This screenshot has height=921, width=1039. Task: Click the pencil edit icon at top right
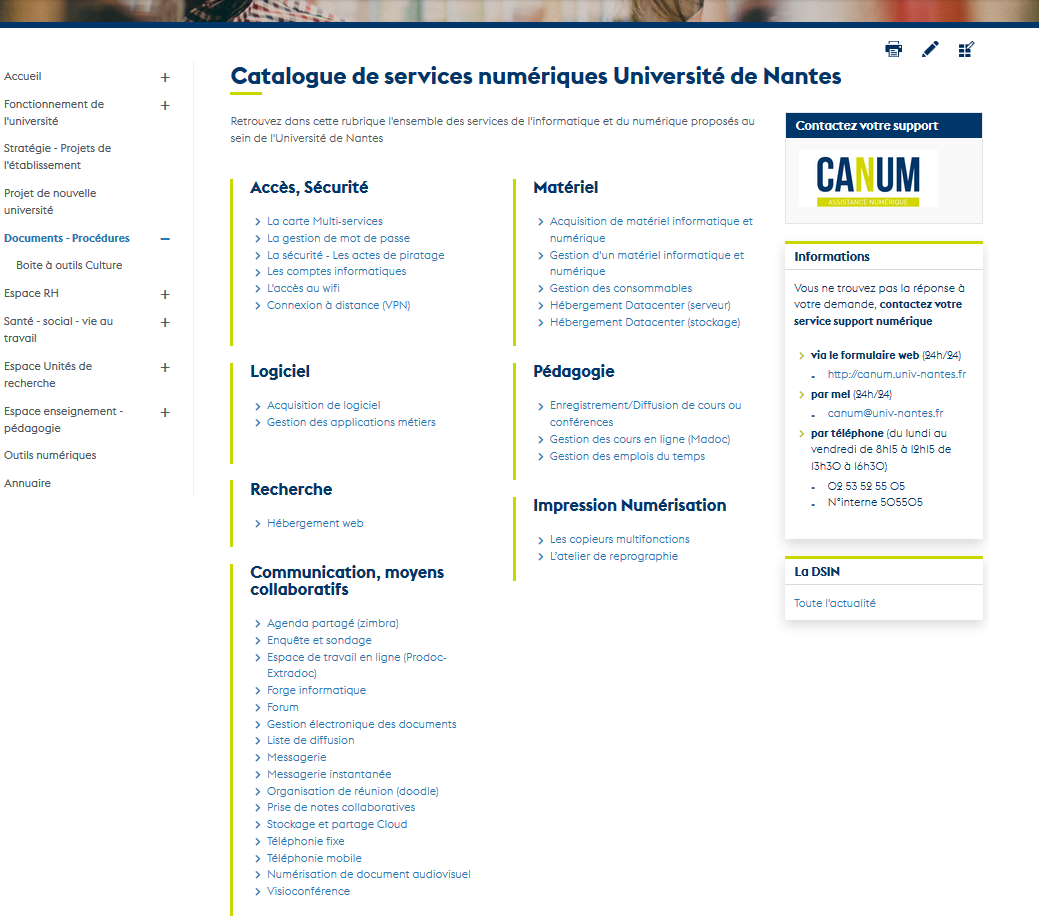930,48
